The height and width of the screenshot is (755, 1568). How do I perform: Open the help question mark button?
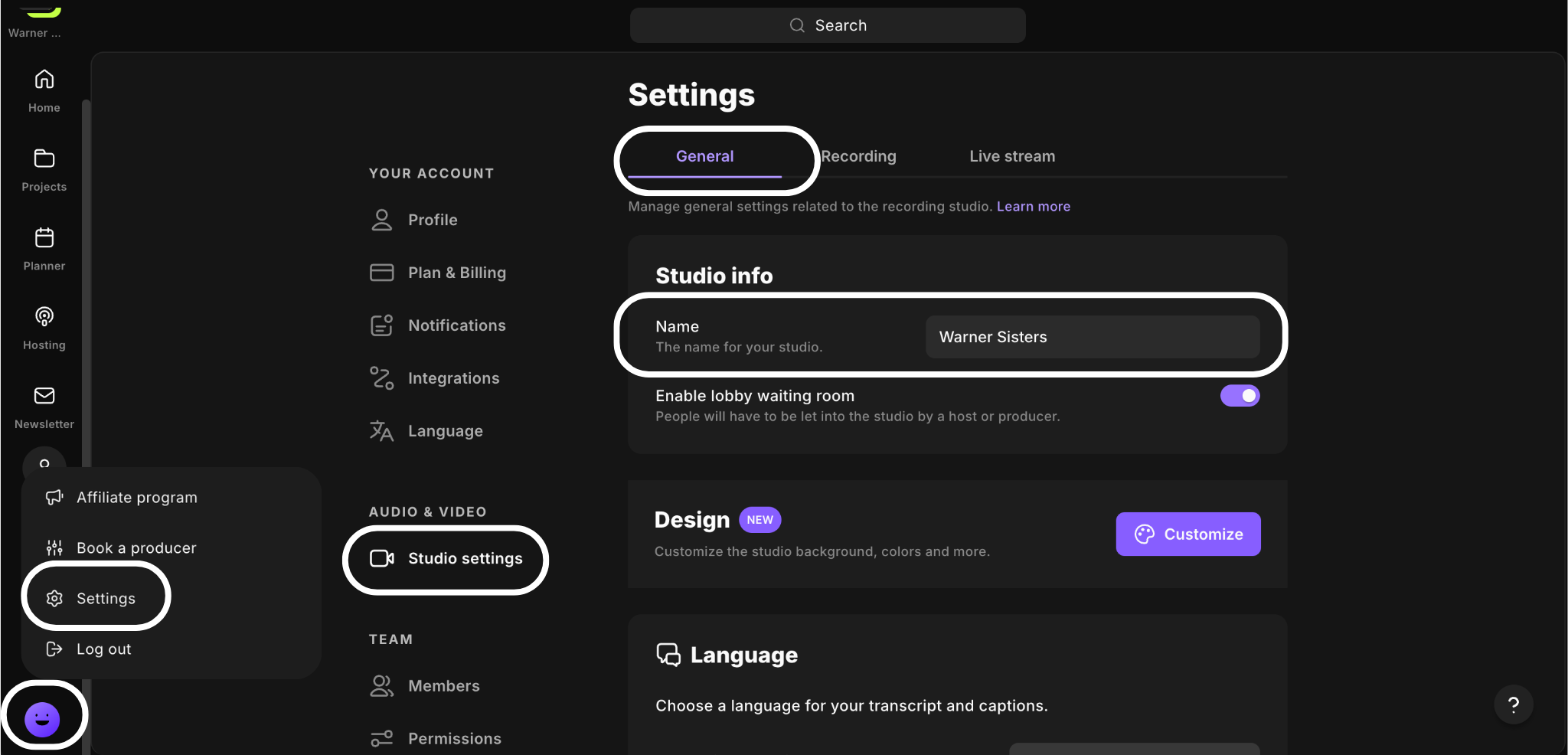1513,704
